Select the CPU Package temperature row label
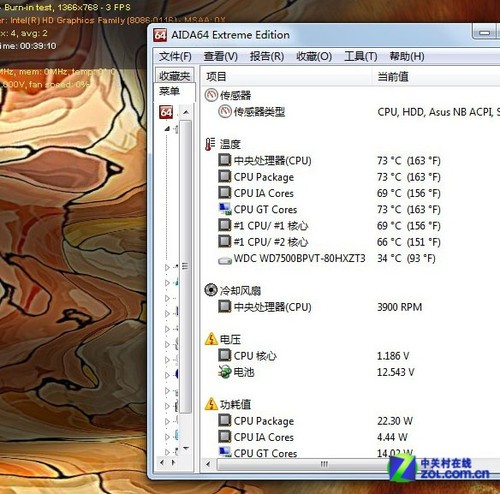This screenshot has width=500, height=494. tap(264, 177)
